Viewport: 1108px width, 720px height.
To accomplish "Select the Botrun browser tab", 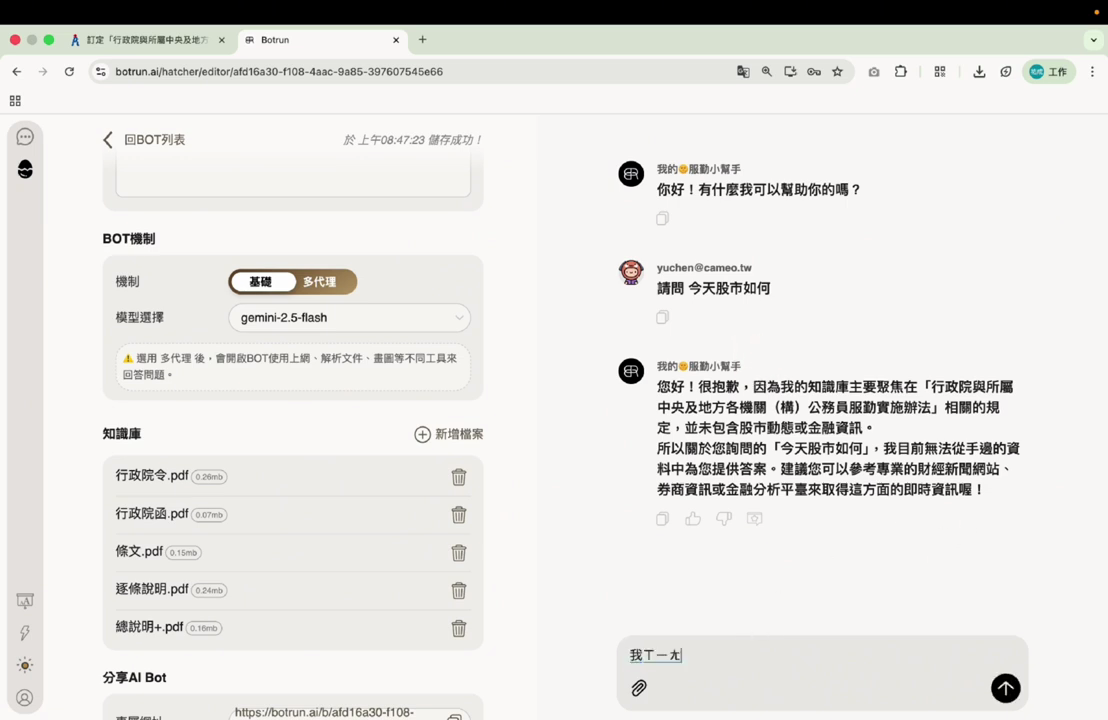I will 322,40.
